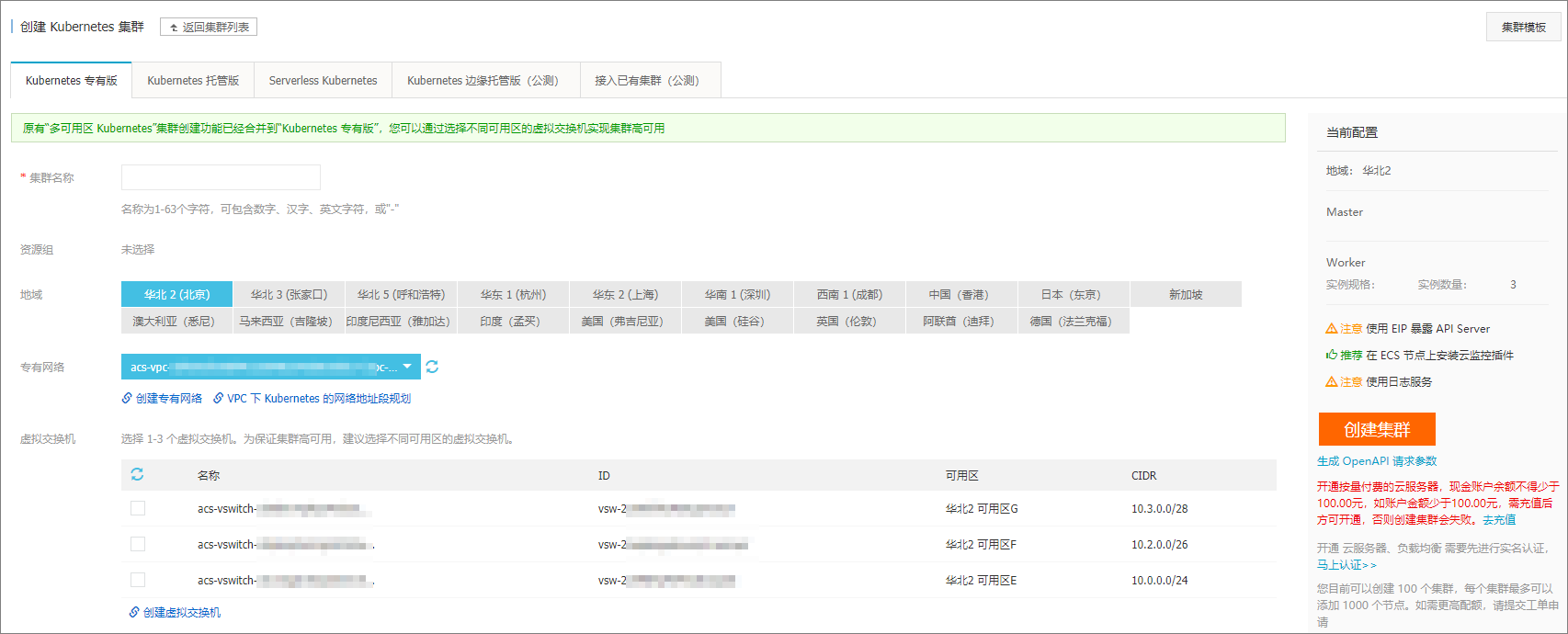Open the acs-vpc network dropdown

pyautogui.click(x=271, y=367)
